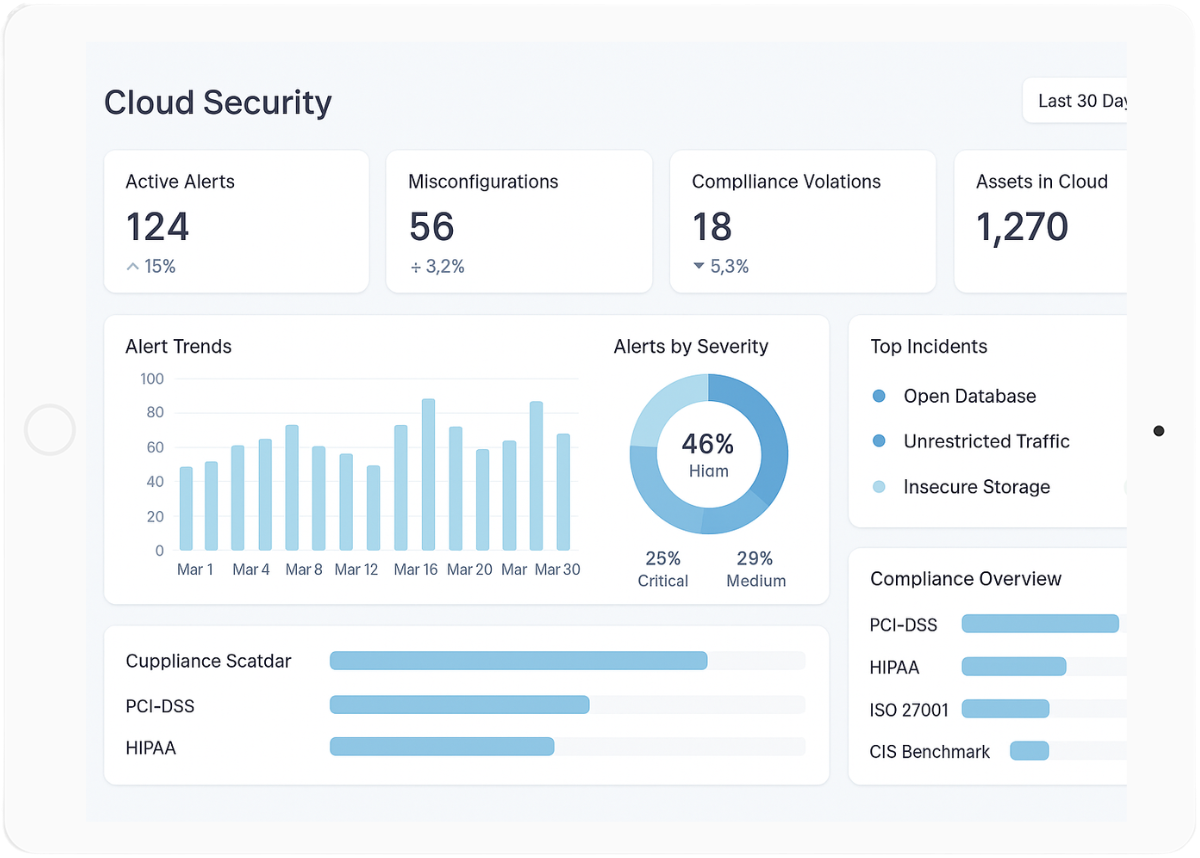
Task: Open the Active Alerts card
Action: (x=236, y=222)
